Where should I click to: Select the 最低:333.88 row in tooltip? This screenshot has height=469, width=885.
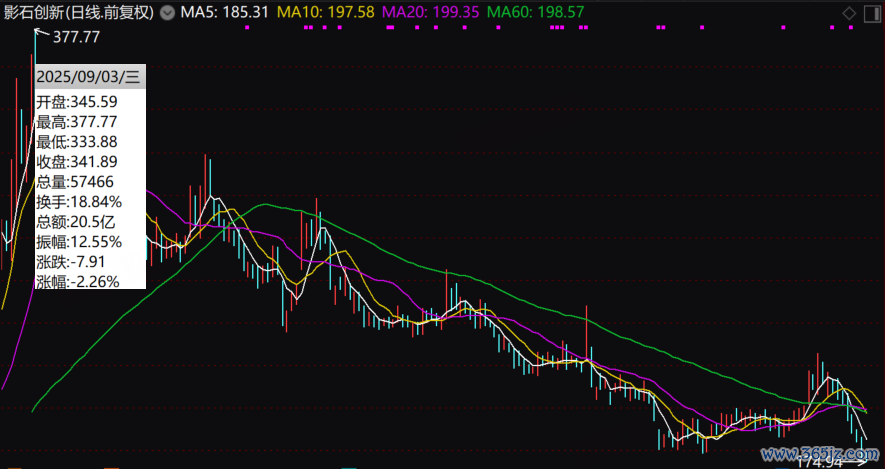point(90,142)
